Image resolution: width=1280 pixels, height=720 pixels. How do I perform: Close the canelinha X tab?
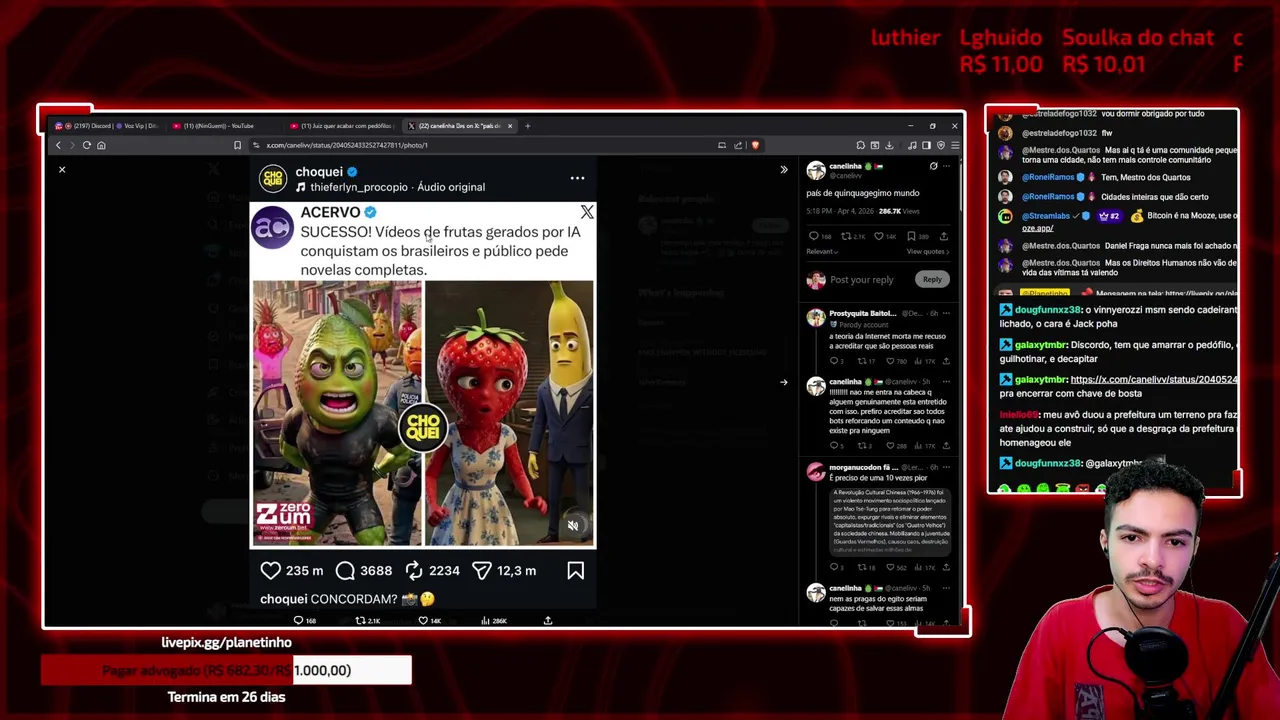click(x=510, y=126)
